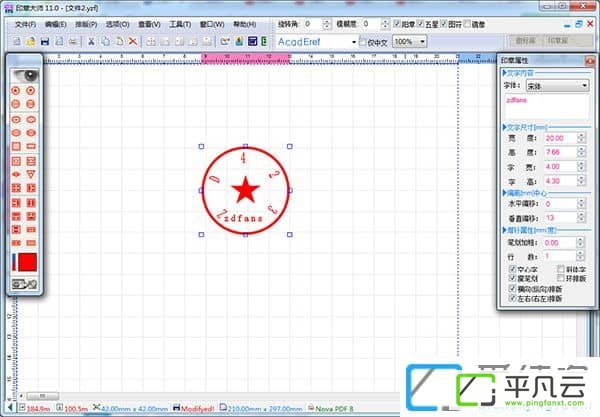Enable the 环排版 checkbox
This screenshot has height=417, width=600.
[561, 278]
